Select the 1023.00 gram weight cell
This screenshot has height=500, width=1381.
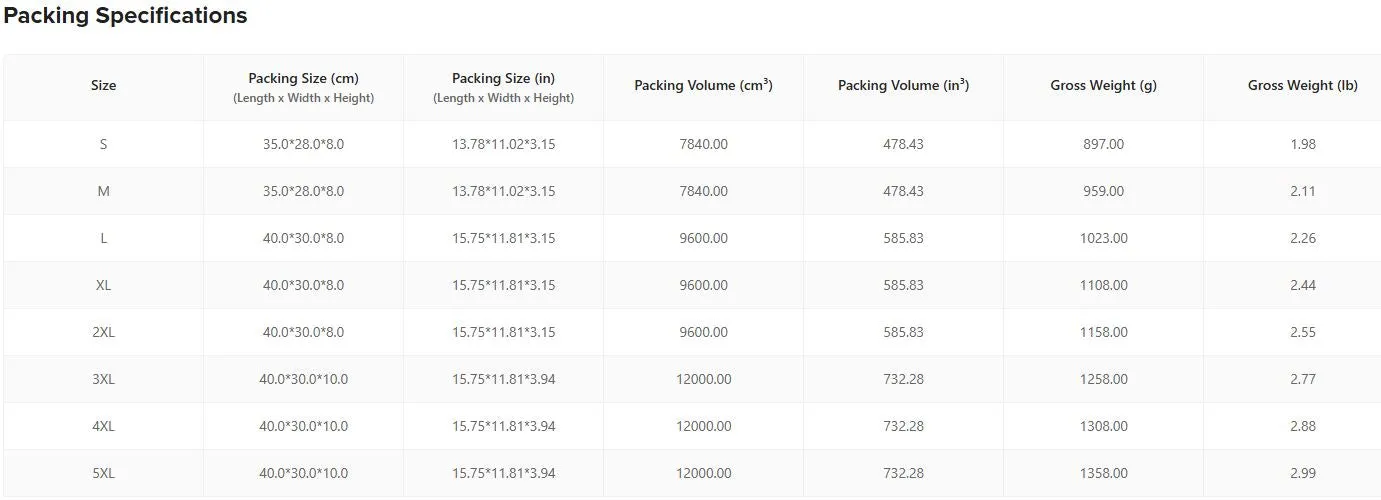coord(1103,238)
